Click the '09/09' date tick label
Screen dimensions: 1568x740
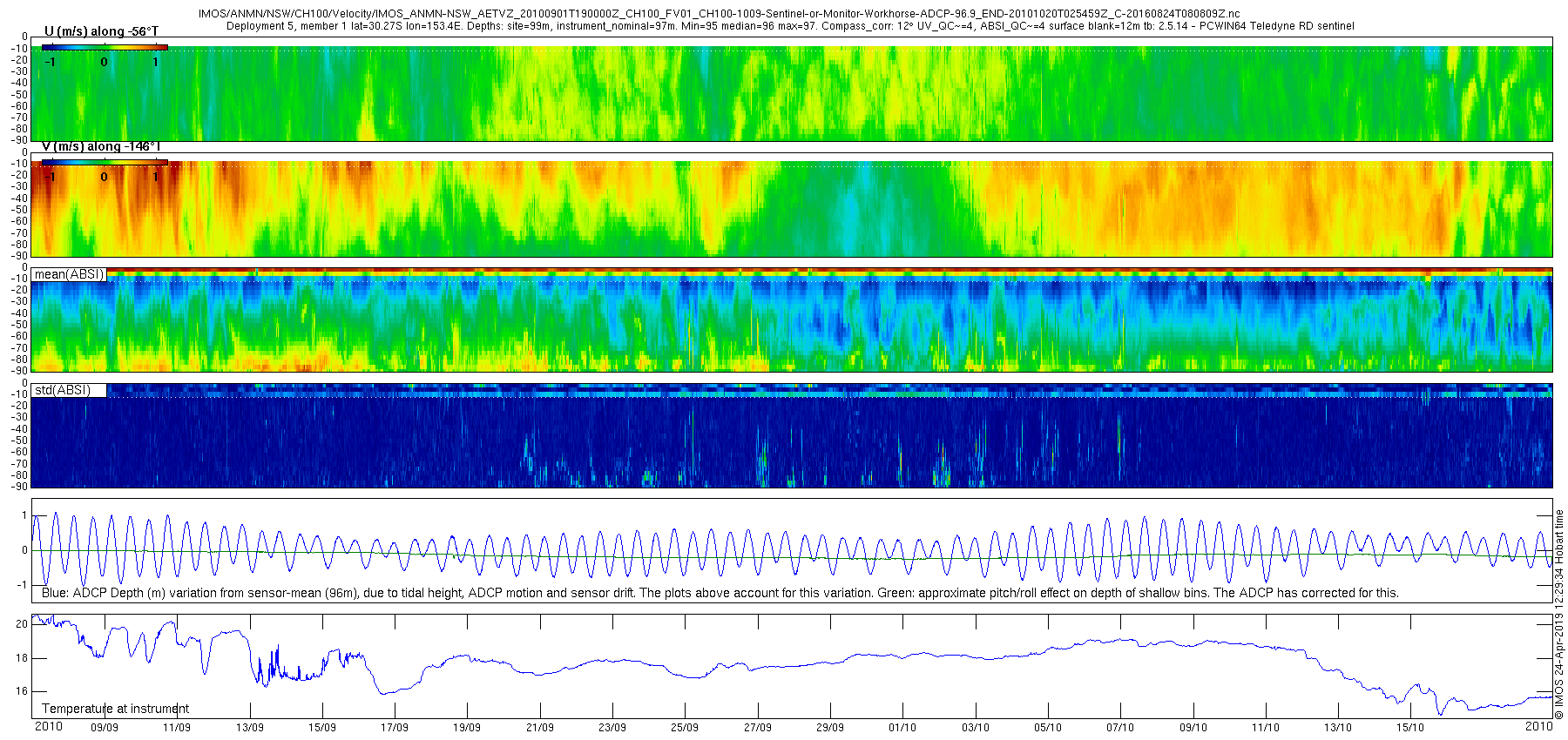(105, 727)
